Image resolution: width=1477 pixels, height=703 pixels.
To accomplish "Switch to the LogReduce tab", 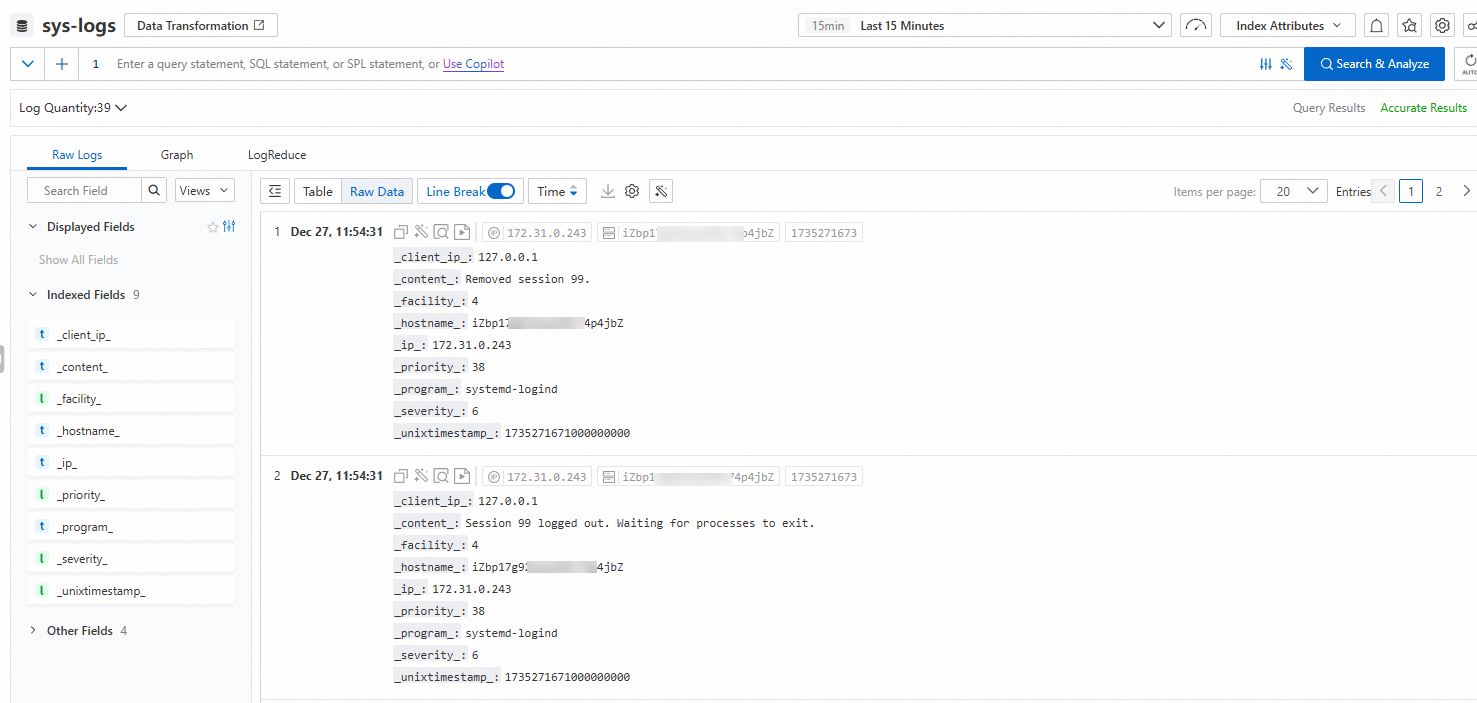I will [277, 155].
